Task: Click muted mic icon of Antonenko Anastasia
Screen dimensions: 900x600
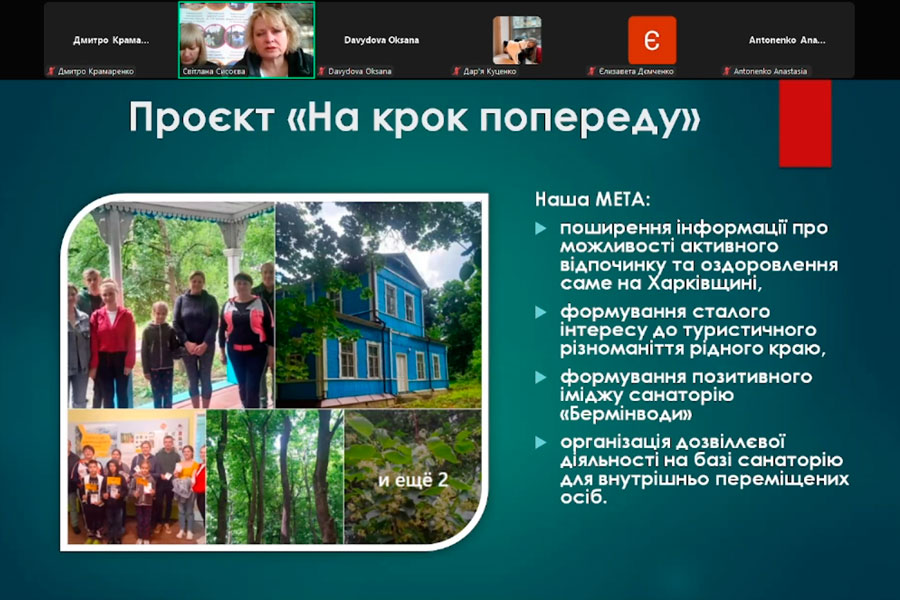Action: coord(727,71)
